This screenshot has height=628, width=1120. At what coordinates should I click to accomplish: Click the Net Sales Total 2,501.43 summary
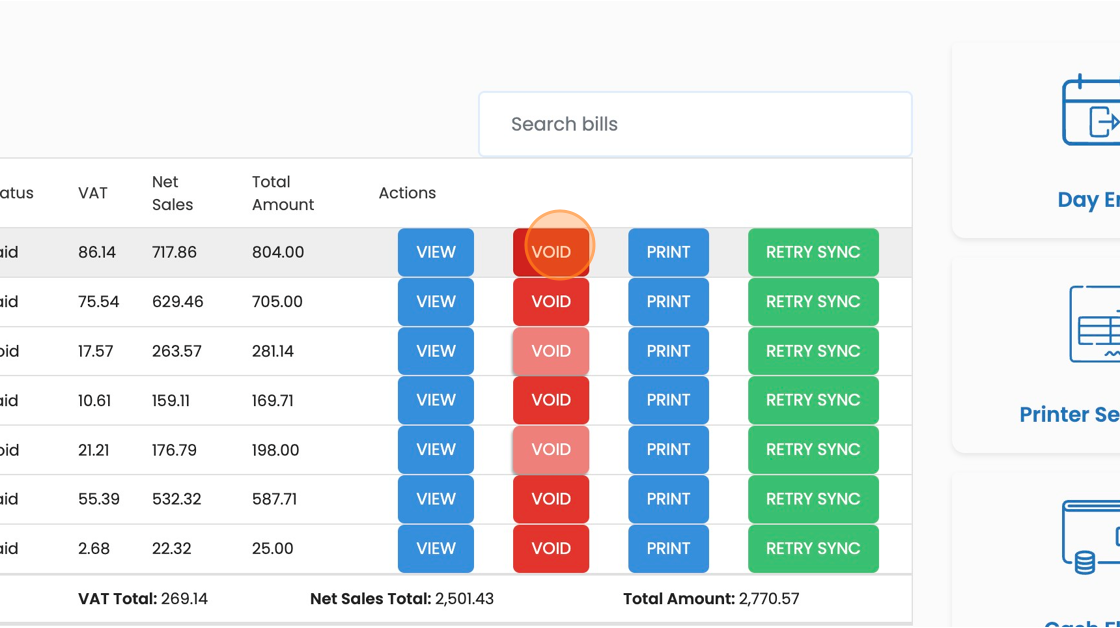[x=401, y=599]
